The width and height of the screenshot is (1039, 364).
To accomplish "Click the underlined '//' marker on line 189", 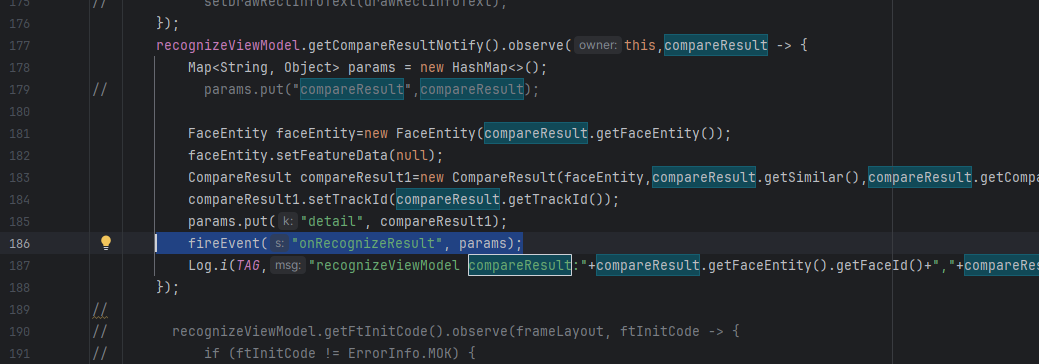I will coord(100,310).
